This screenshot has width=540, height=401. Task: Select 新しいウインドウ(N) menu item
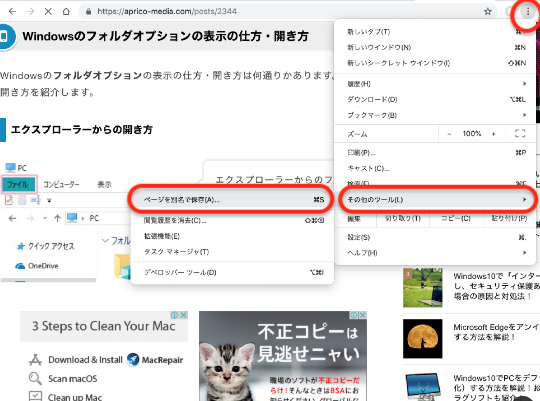[435, 48]
